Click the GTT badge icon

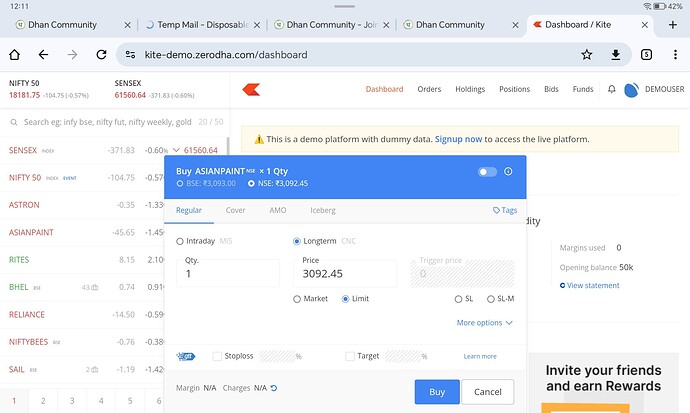pyautogui.click(x=186, y=356)
